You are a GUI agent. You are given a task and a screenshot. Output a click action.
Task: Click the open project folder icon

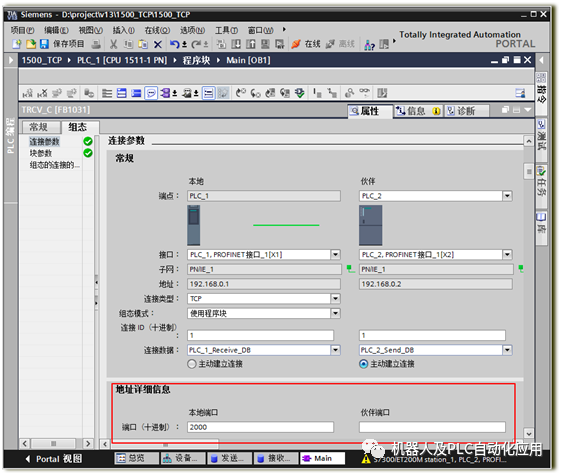31,44
